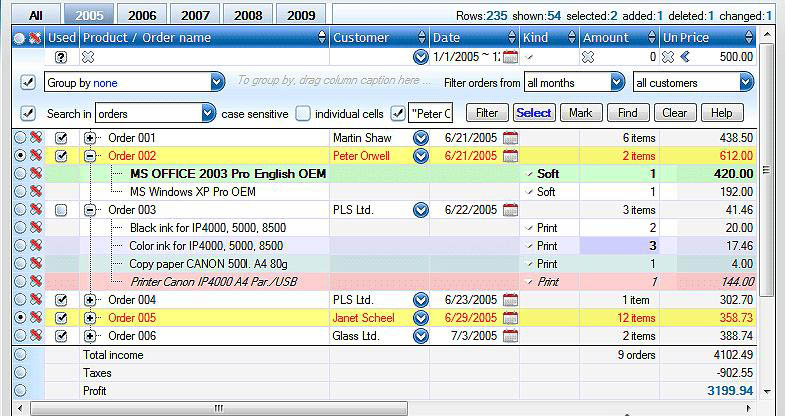This screenshot has height=416, width=785.
Task: Open calendar icon for Order 002 date
Action: (510, 156)
